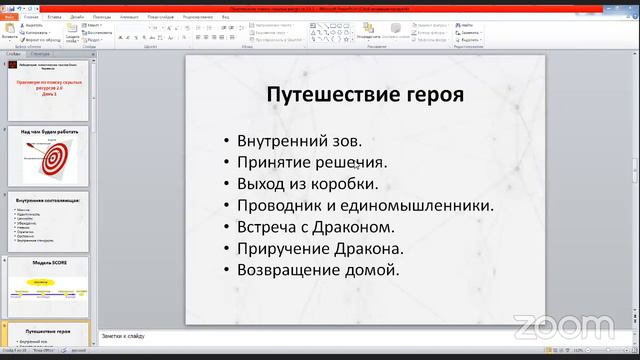Image resolution: width=640 pixels, height=360 pixels.
Task: Click the Undo arrow in quick access toolbar
Action: pos(19,9)
